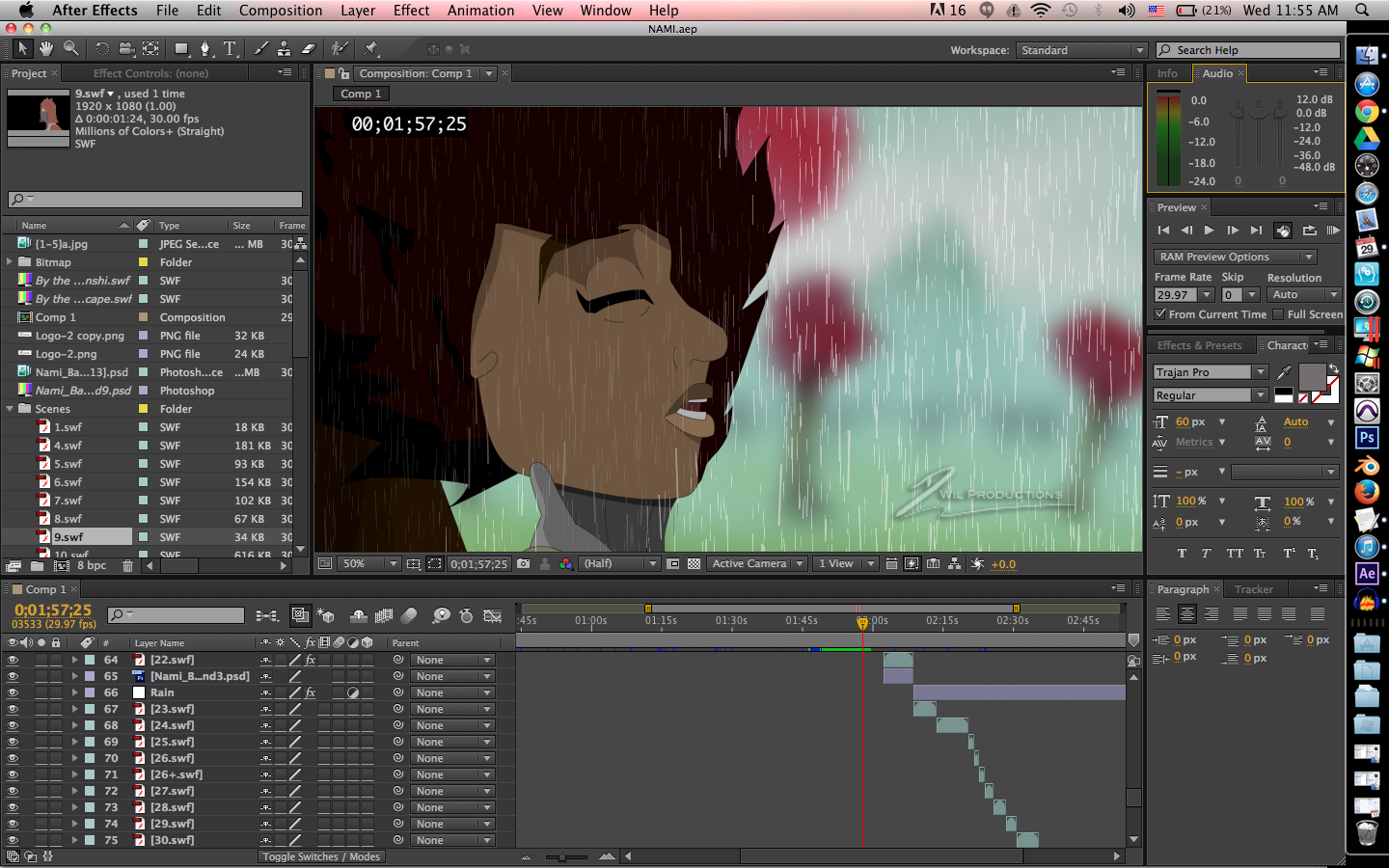Select the Horizontal Type tool
1389x868 pixels.
click(230, 48)
